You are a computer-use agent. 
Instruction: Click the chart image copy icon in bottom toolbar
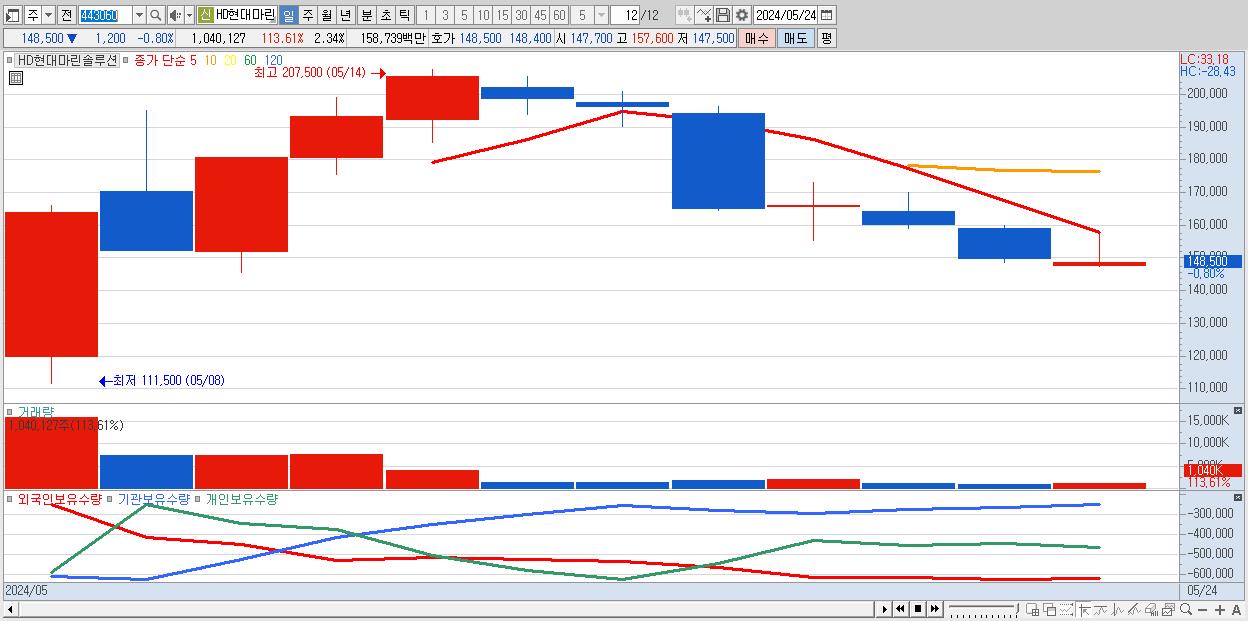click(1168, 609)
